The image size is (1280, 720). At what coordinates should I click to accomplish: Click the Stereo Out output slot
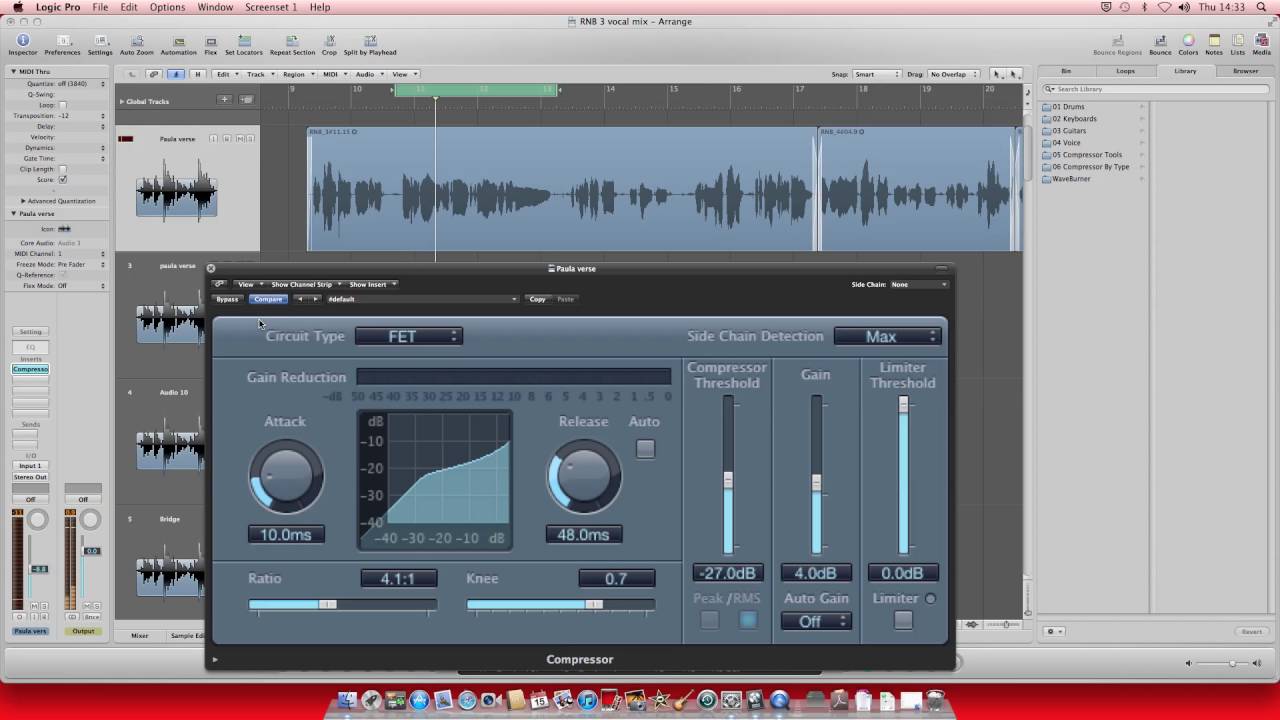pos(30,477)
